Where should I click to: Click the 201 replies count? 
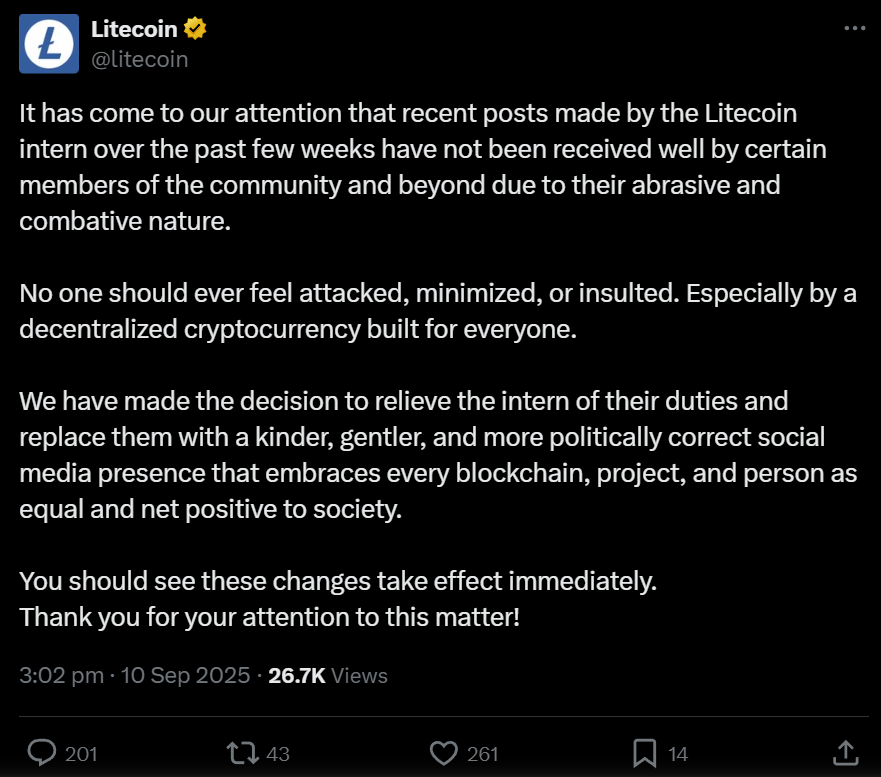81,754
